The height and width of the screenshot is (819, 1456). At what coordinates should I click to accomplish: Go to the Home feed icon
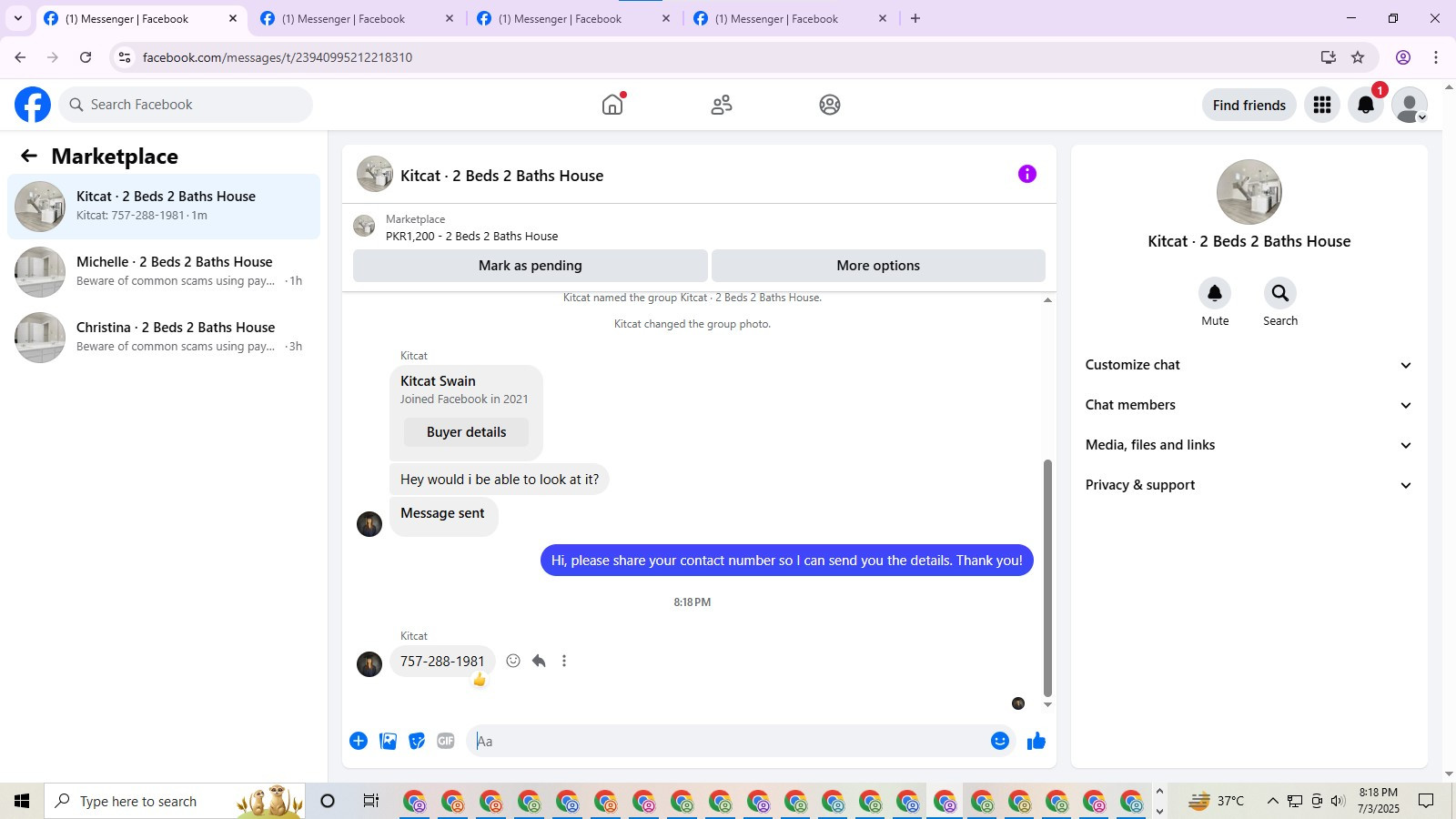pyautogui.click(x=612, y=105)
